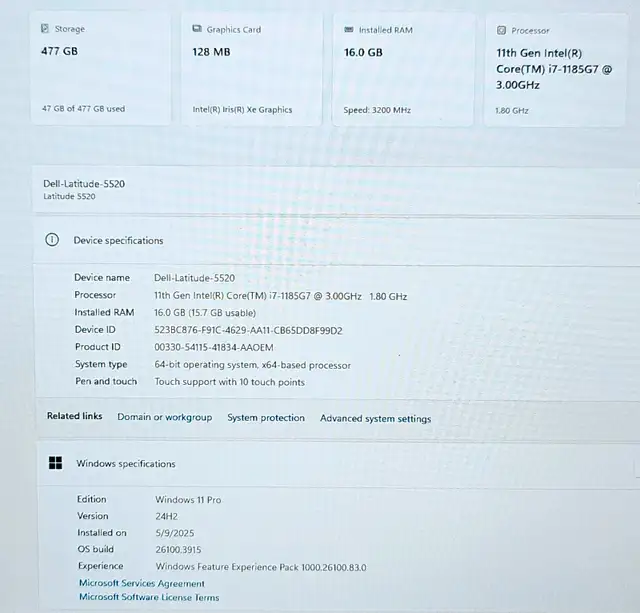Open Advanced system settings link
The image size is (640, 613).
tap(376, 419)
